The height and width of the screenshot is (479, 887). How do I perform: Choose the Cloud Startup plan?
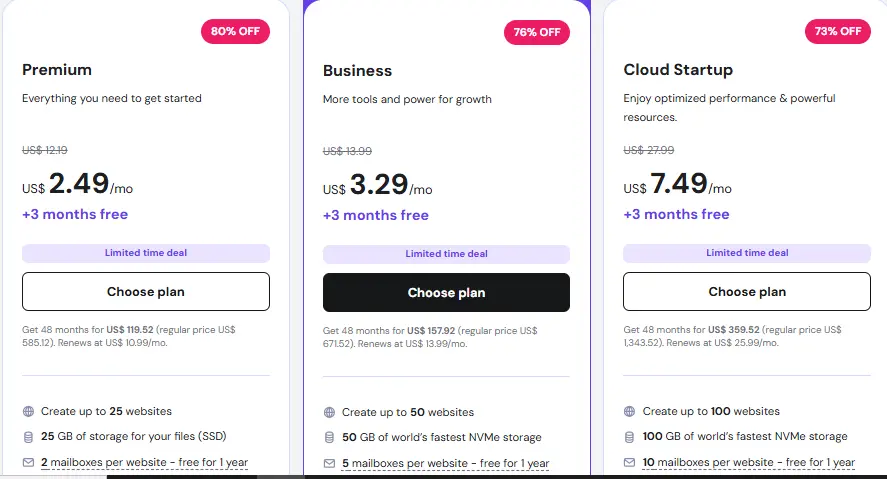[x=746, y=292]
